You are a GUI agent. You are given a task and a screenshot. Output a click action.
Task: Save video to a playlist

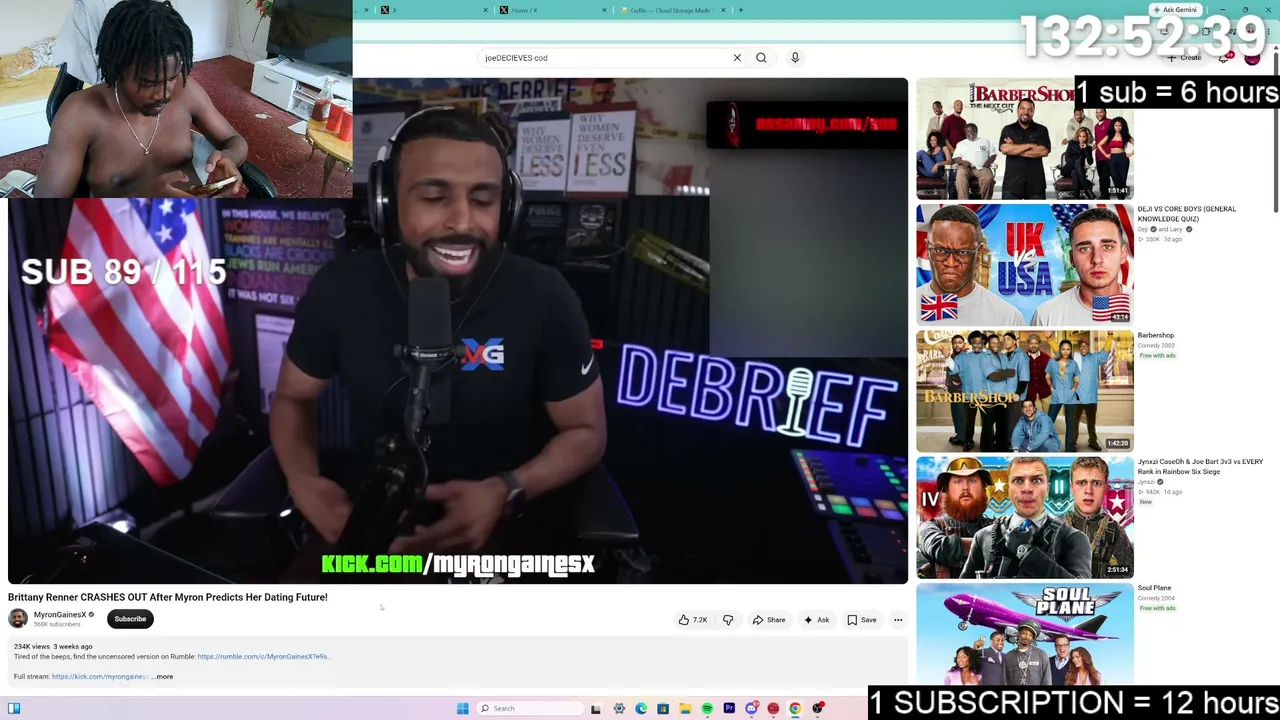coord(861,620)
